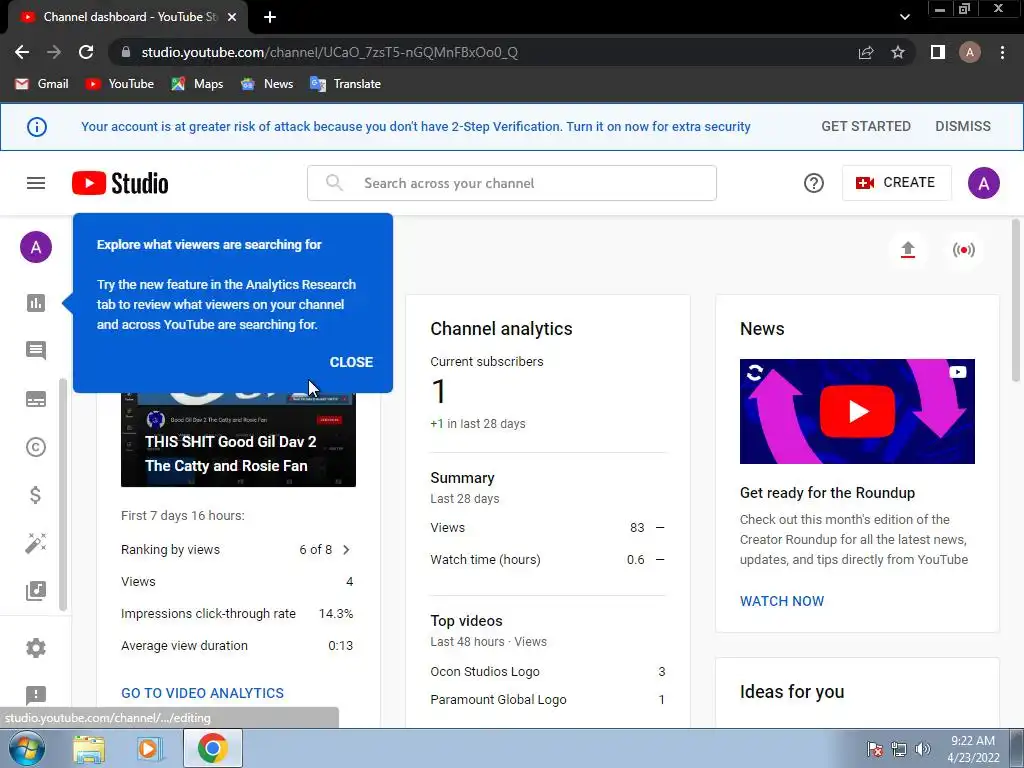Viewport: 1024px width, 768px height.
Task: Bookmark this page with the star icon
Action: 898,52
